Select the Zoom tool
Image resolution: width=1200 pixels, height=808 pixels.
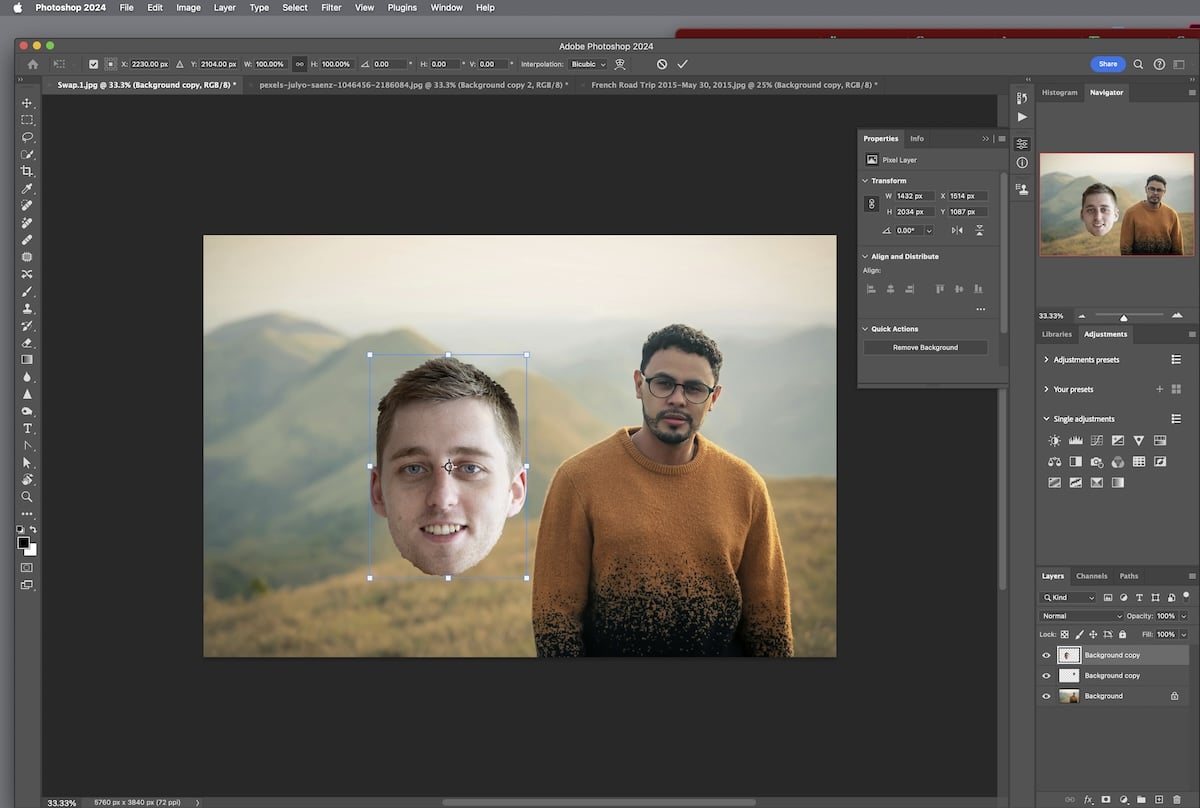click(x=28, y=497)
